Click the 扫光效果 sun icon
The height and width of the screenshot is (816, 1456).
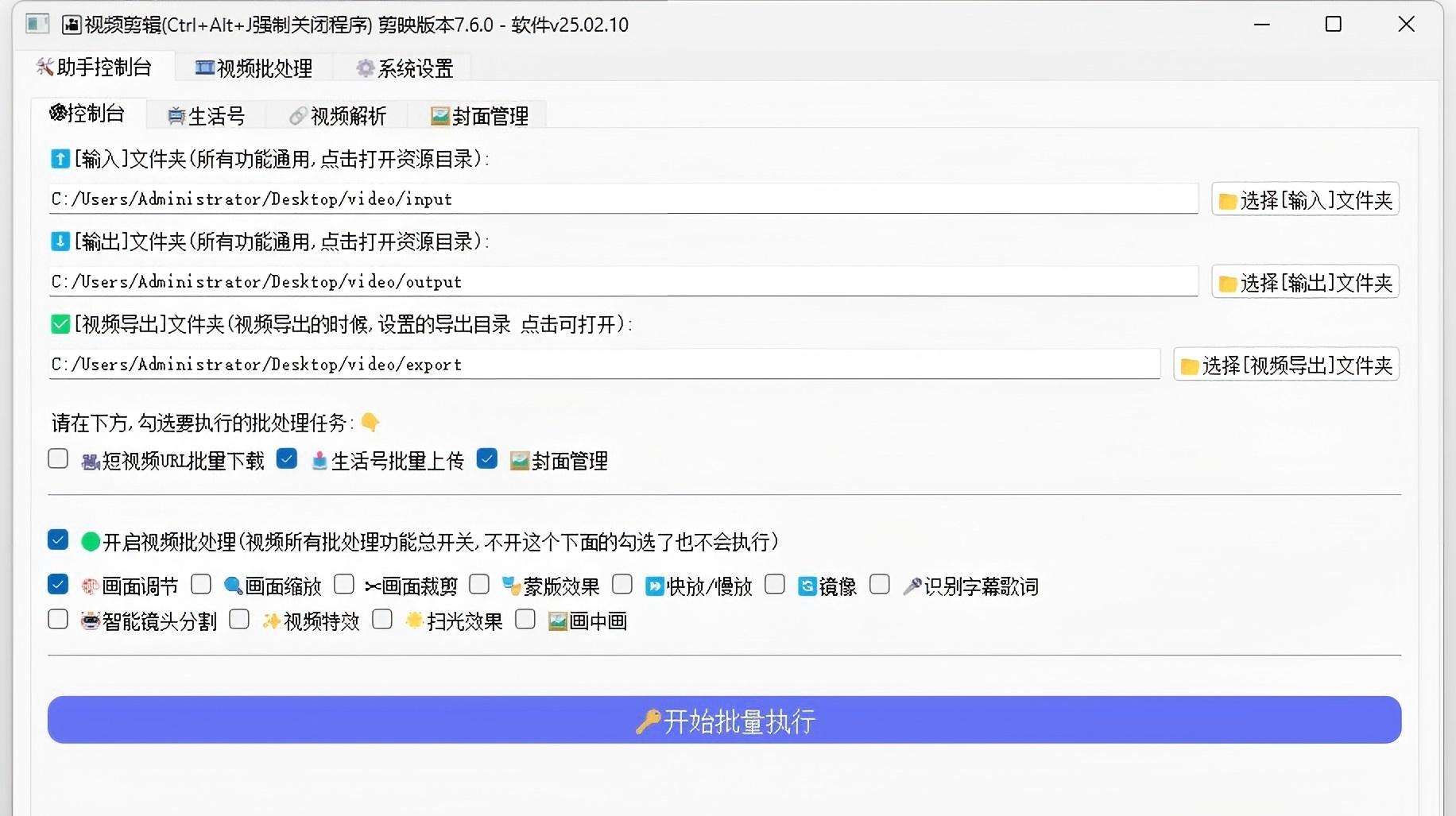tap(414, 621)
